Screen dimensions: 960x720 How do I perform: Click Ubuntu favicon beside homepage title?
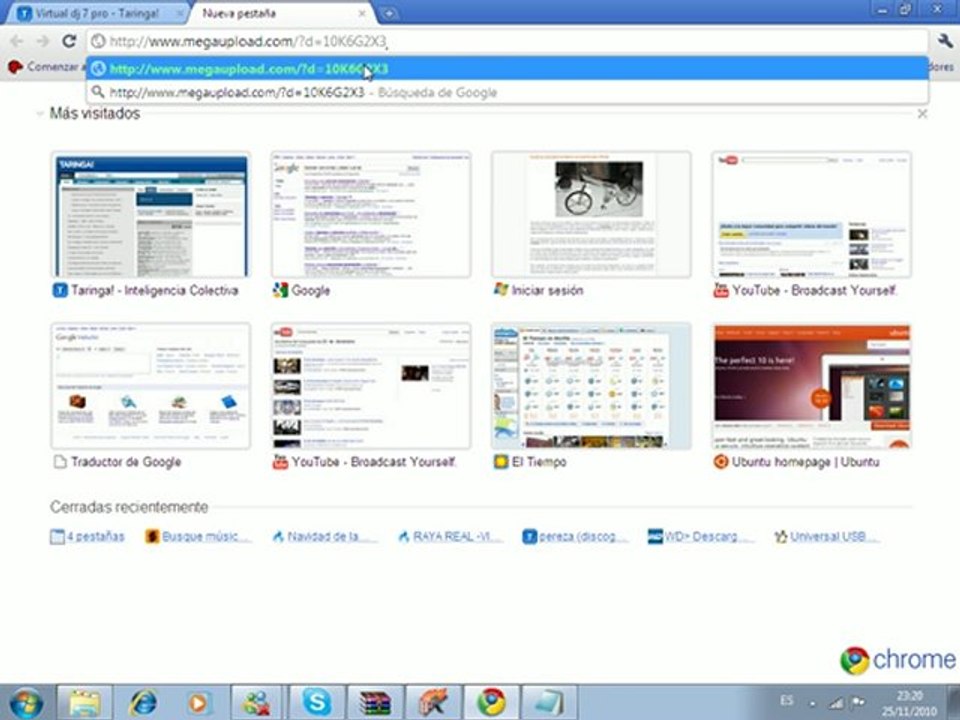point(721,462)
